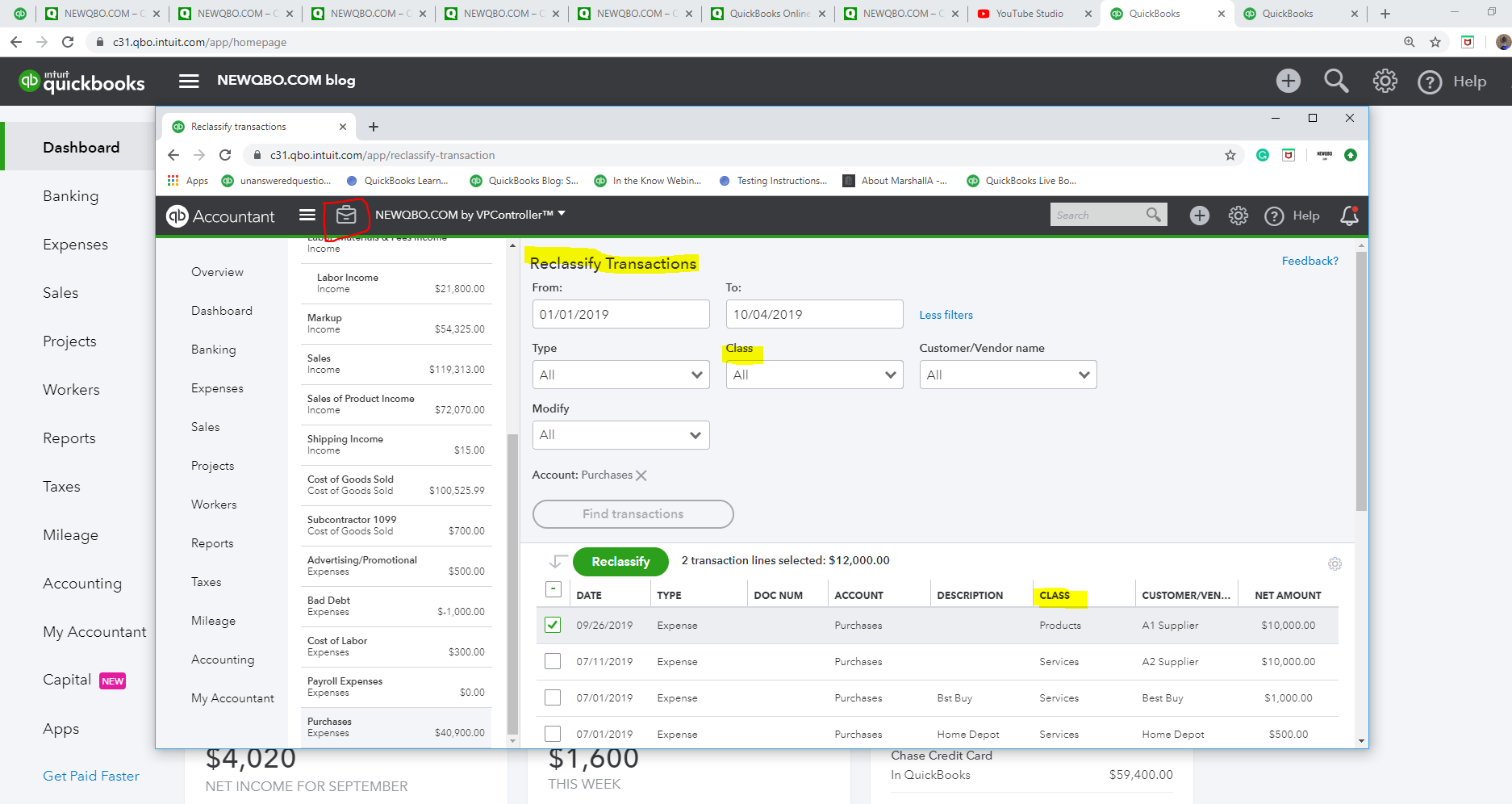
Task: Click the notification bell icon
Action: pos(1349,216)
